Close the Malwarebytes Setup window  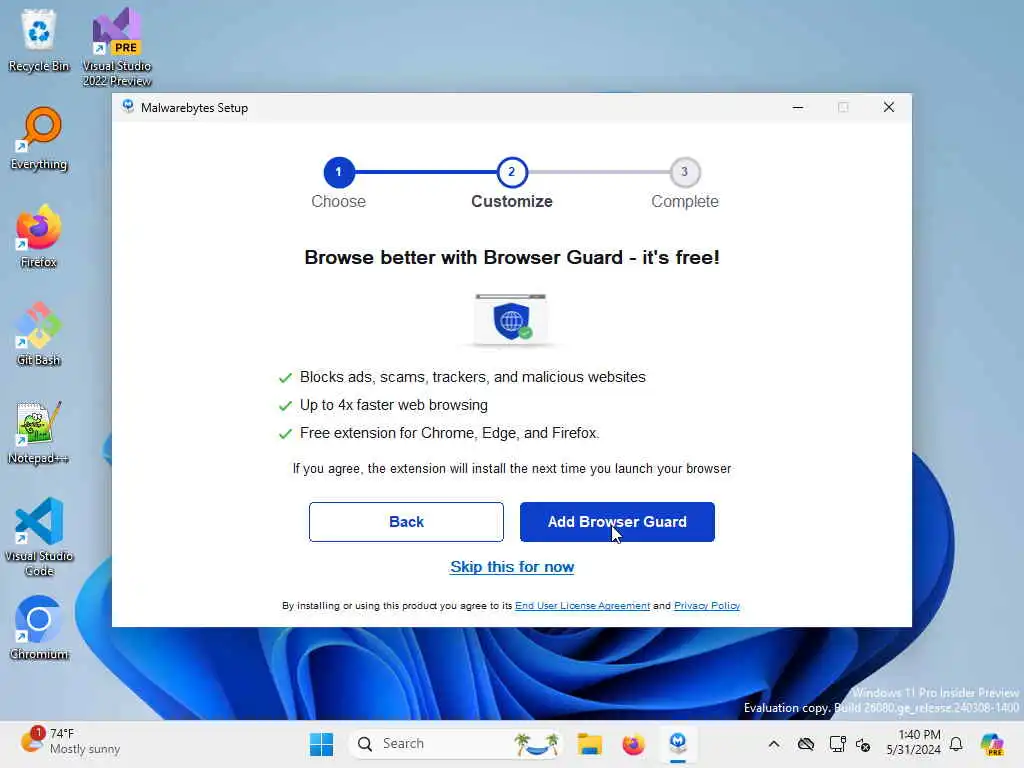(x=889, y=107)
